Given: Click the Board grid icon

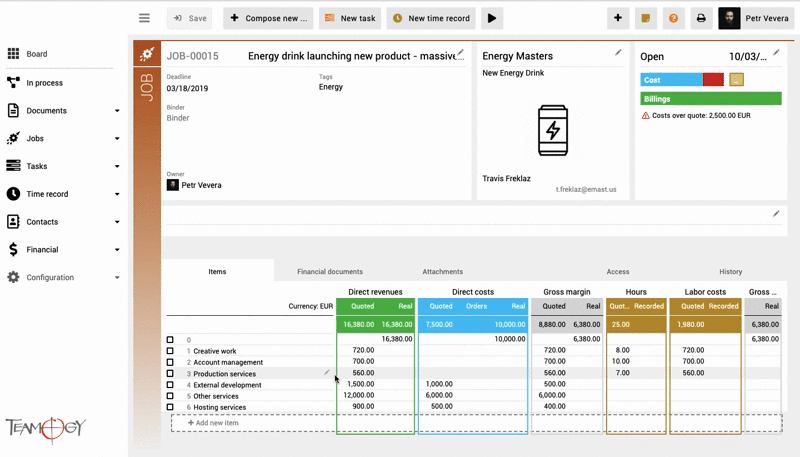Looking at the screenshot, I should tap(13, 54).
